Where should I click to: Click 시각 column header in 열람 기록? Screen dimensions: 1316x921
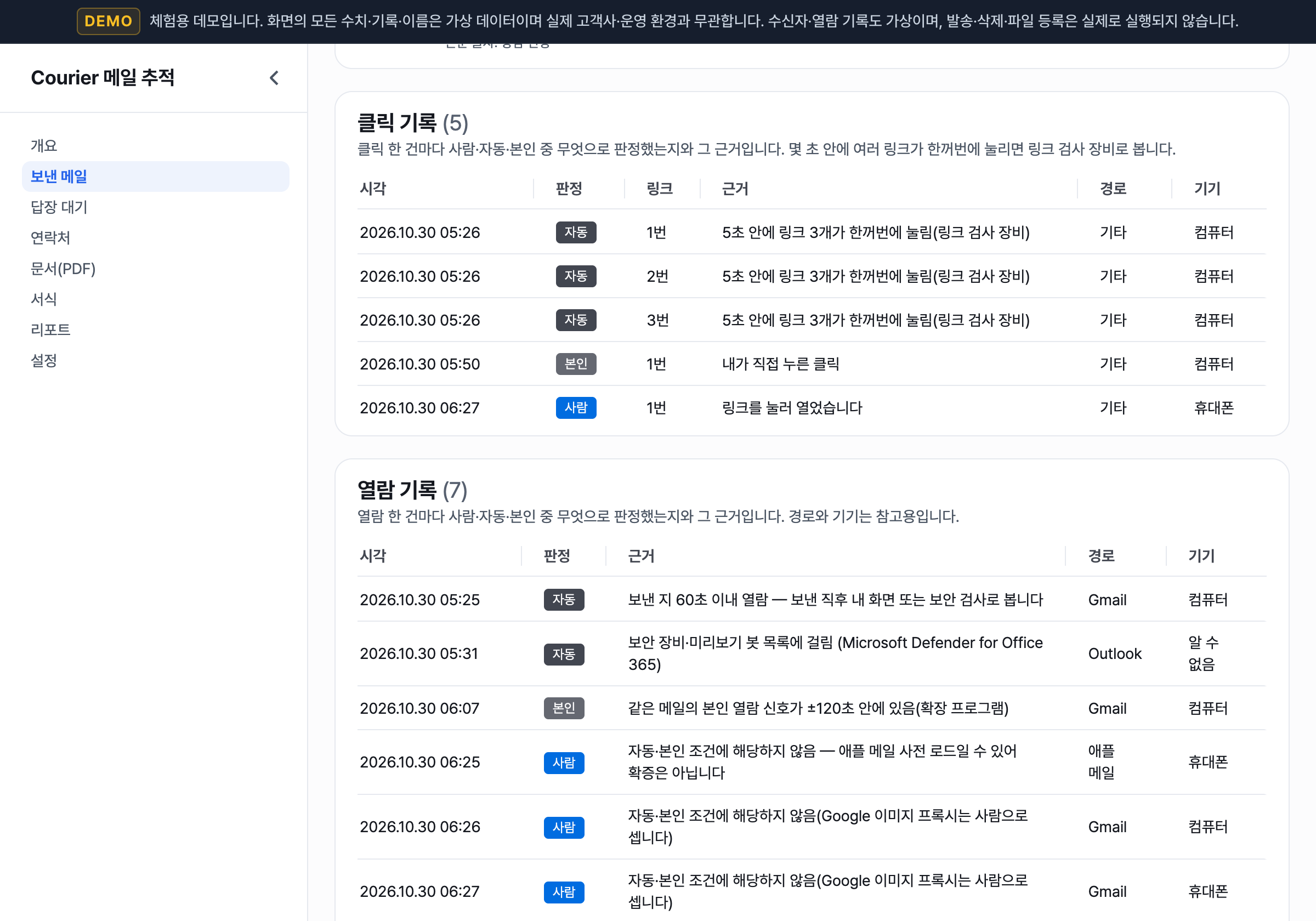coord(373,556)
